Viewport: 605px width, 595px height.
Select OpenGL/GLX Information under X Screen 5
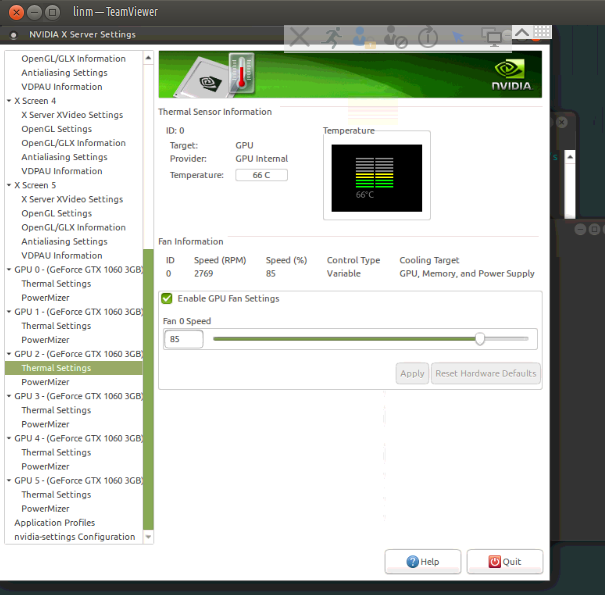(x=74, y=227)
